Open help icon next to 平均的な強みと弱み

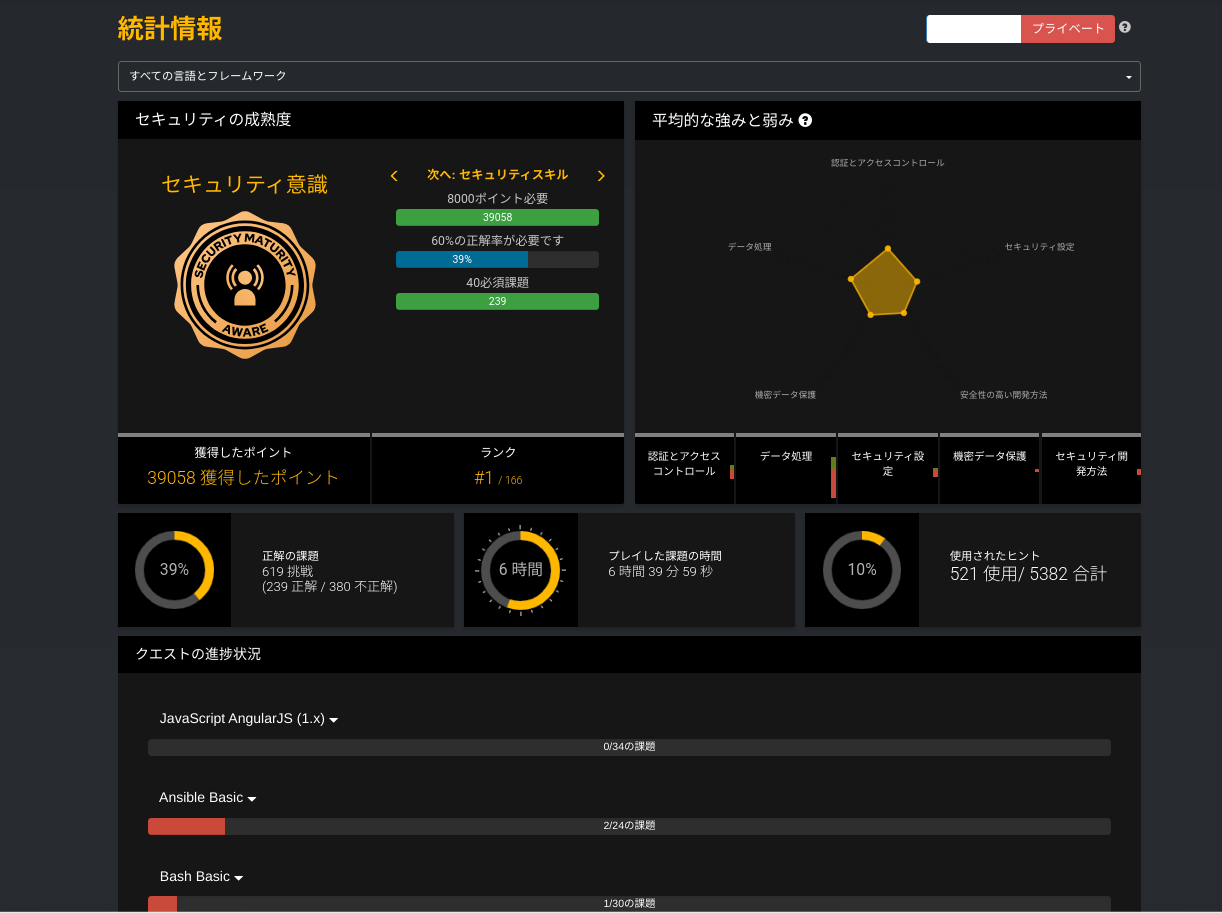[x=805, y=120]
